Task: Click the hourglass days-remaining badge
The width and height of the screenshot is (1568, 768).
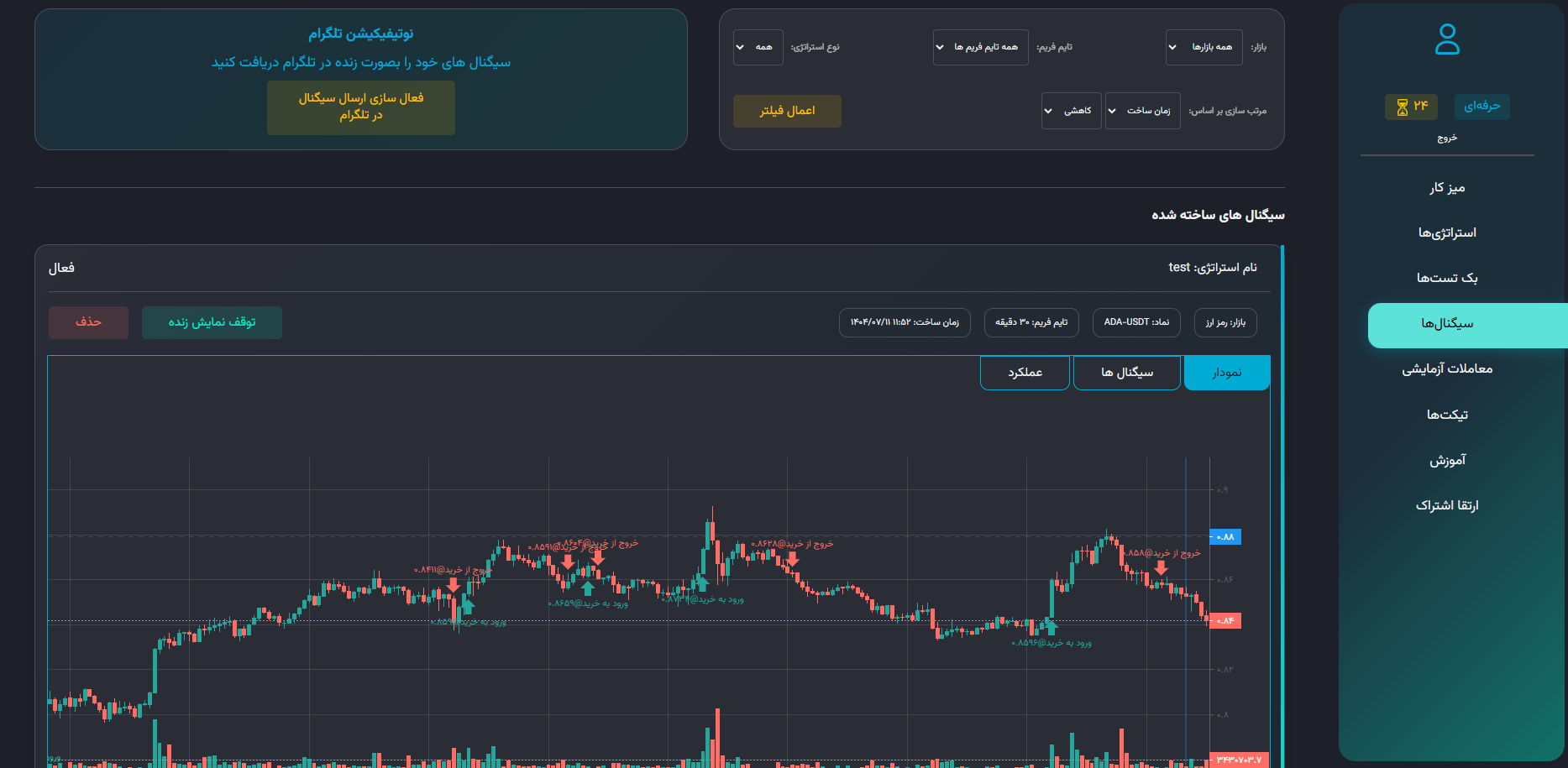Action: point(1411,107)
